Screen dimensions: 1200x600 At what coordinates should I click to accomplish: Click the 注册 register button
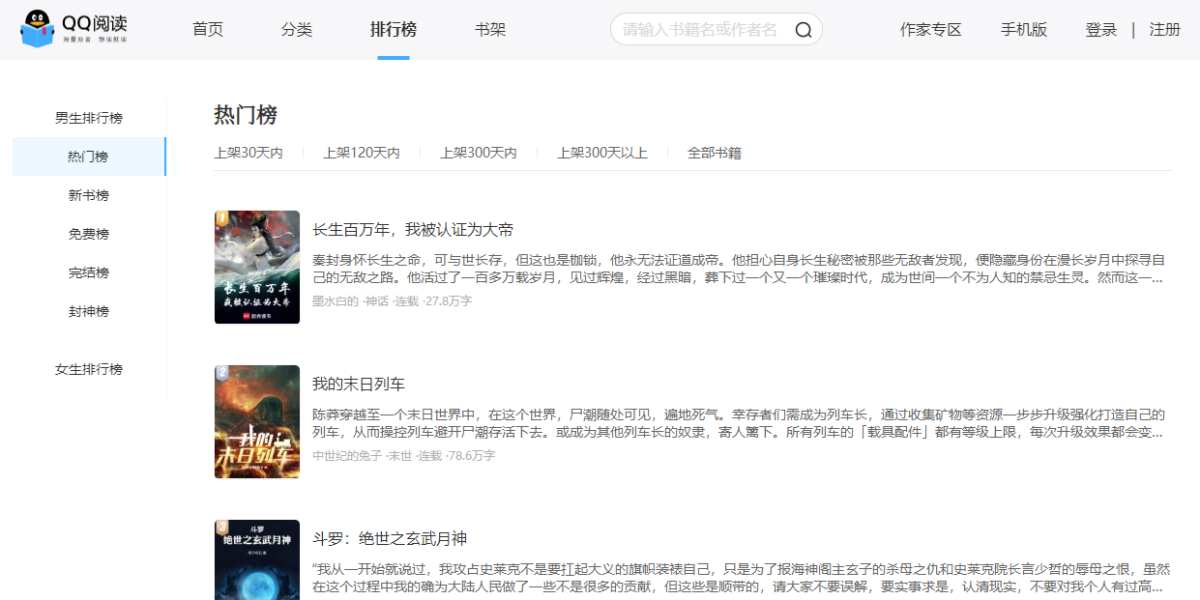click(x=1165, y=30)
